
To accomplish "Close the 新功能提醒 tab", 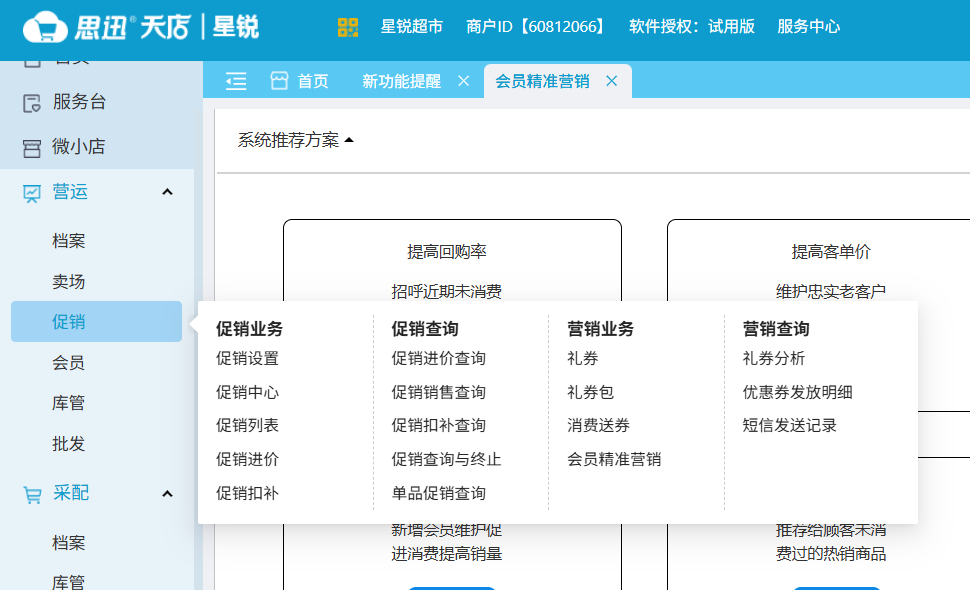I will click(x=463, y=81).
